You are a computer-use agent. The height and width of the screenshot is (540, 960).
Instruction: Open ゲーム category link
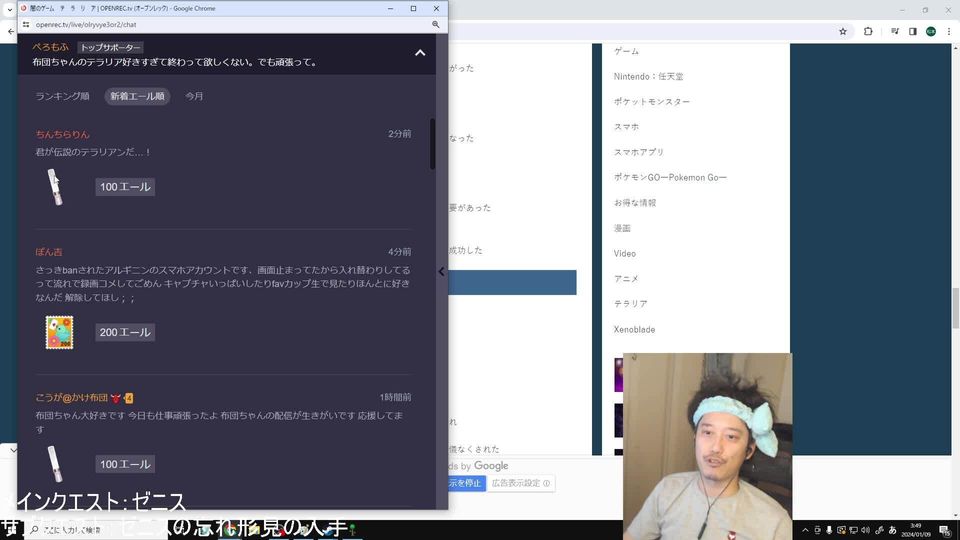[x=626, y=51]
